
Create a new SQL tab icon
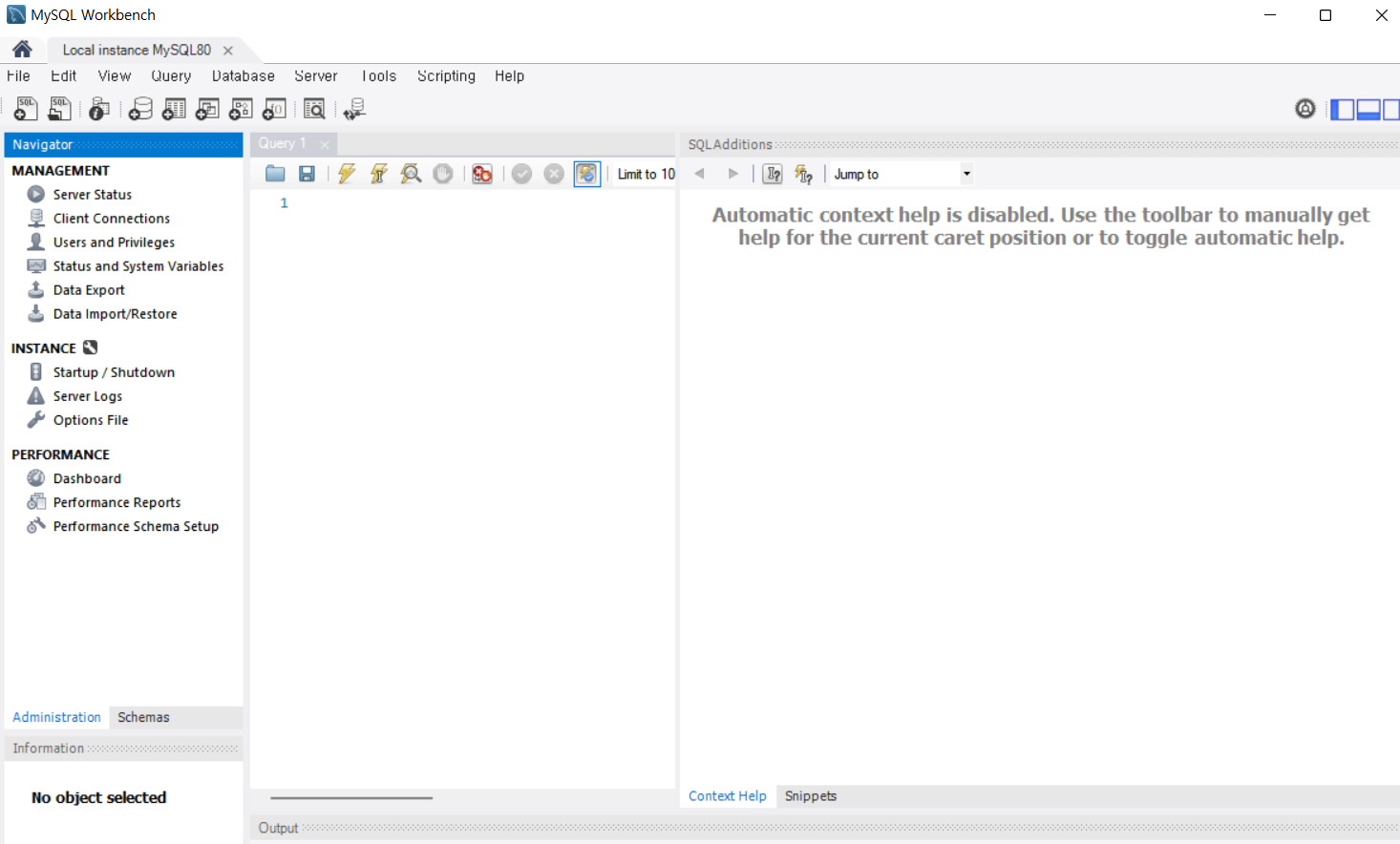point(26,109)
